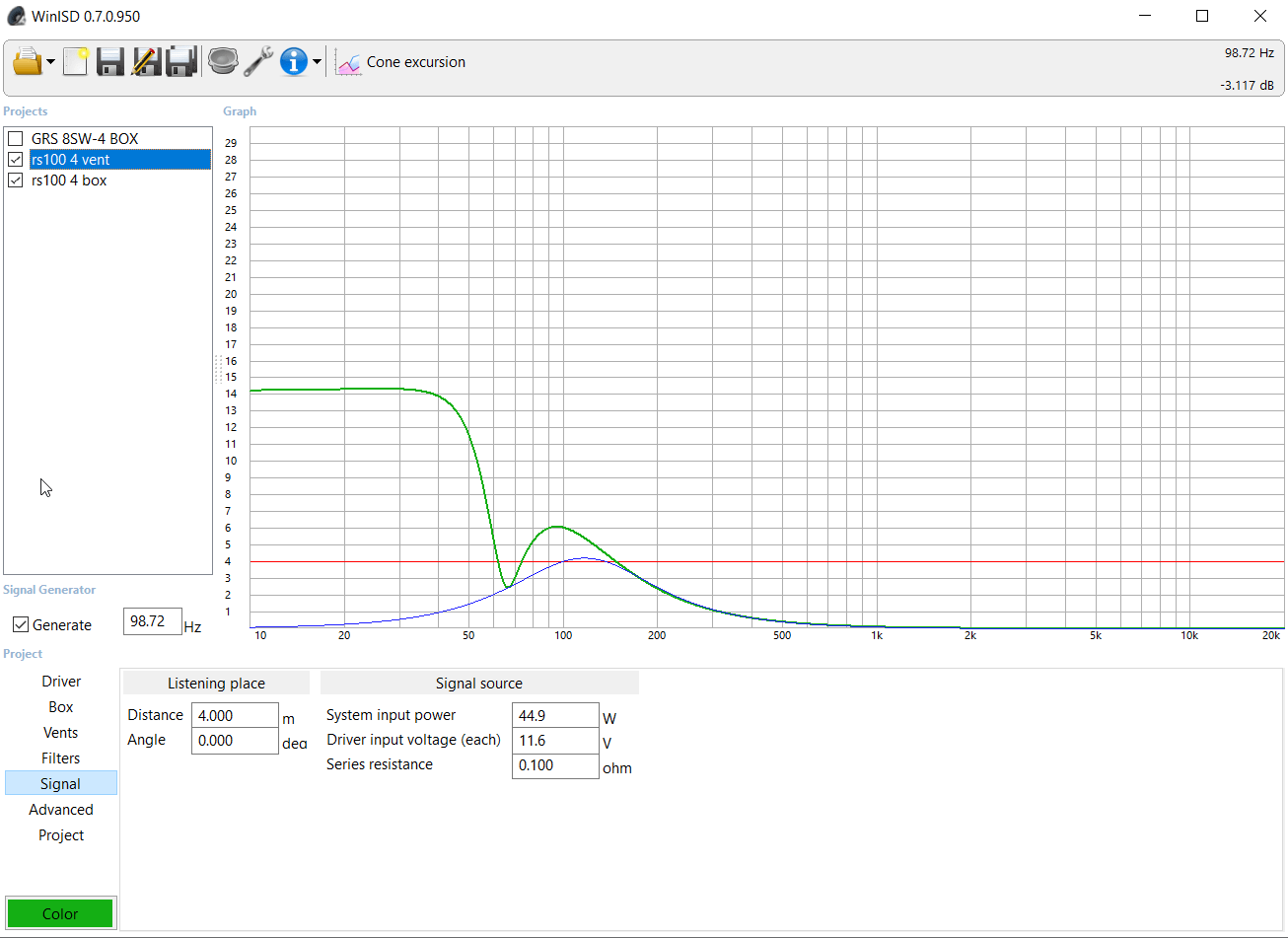1288x938 pixels.
Task: Open the driver database speaker icon
Action: [x=224, y=62]
